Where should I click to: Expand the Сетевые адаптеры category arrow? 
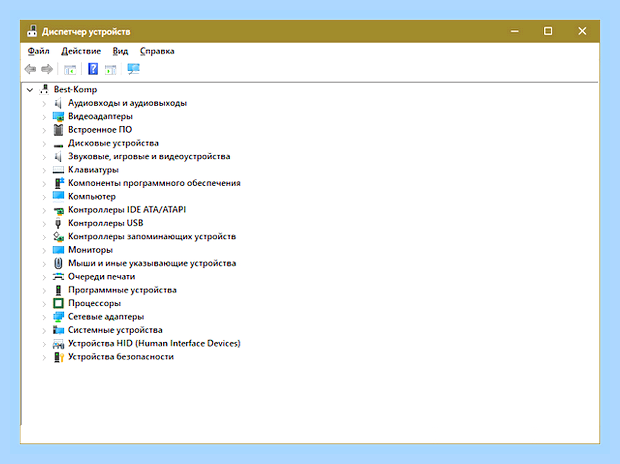[x=44, y=317]
